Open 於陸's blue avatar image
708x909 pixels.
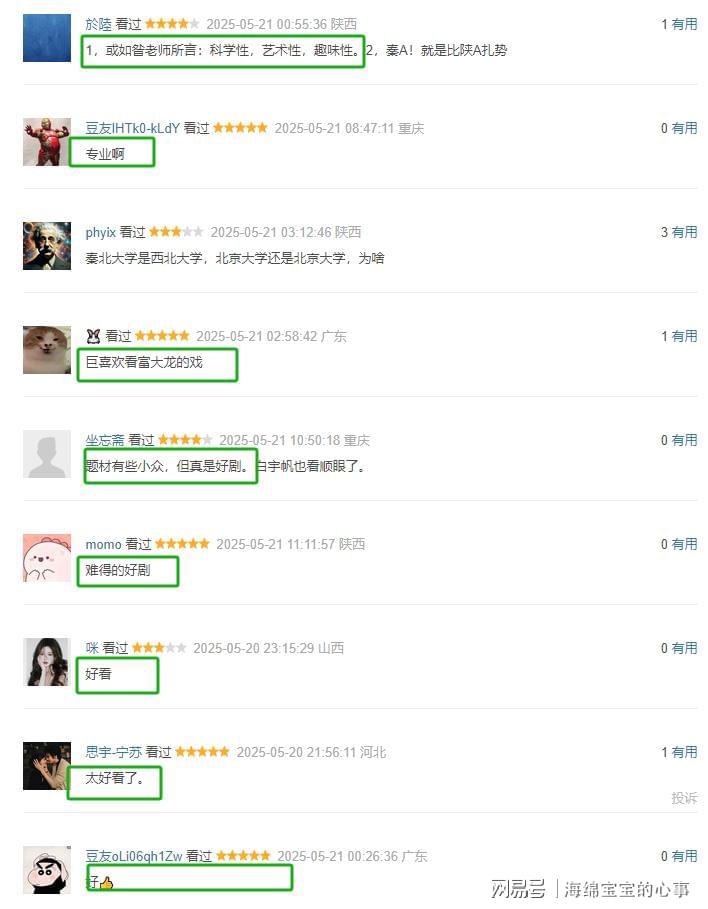pyautogui.click(x=47, y=38)
